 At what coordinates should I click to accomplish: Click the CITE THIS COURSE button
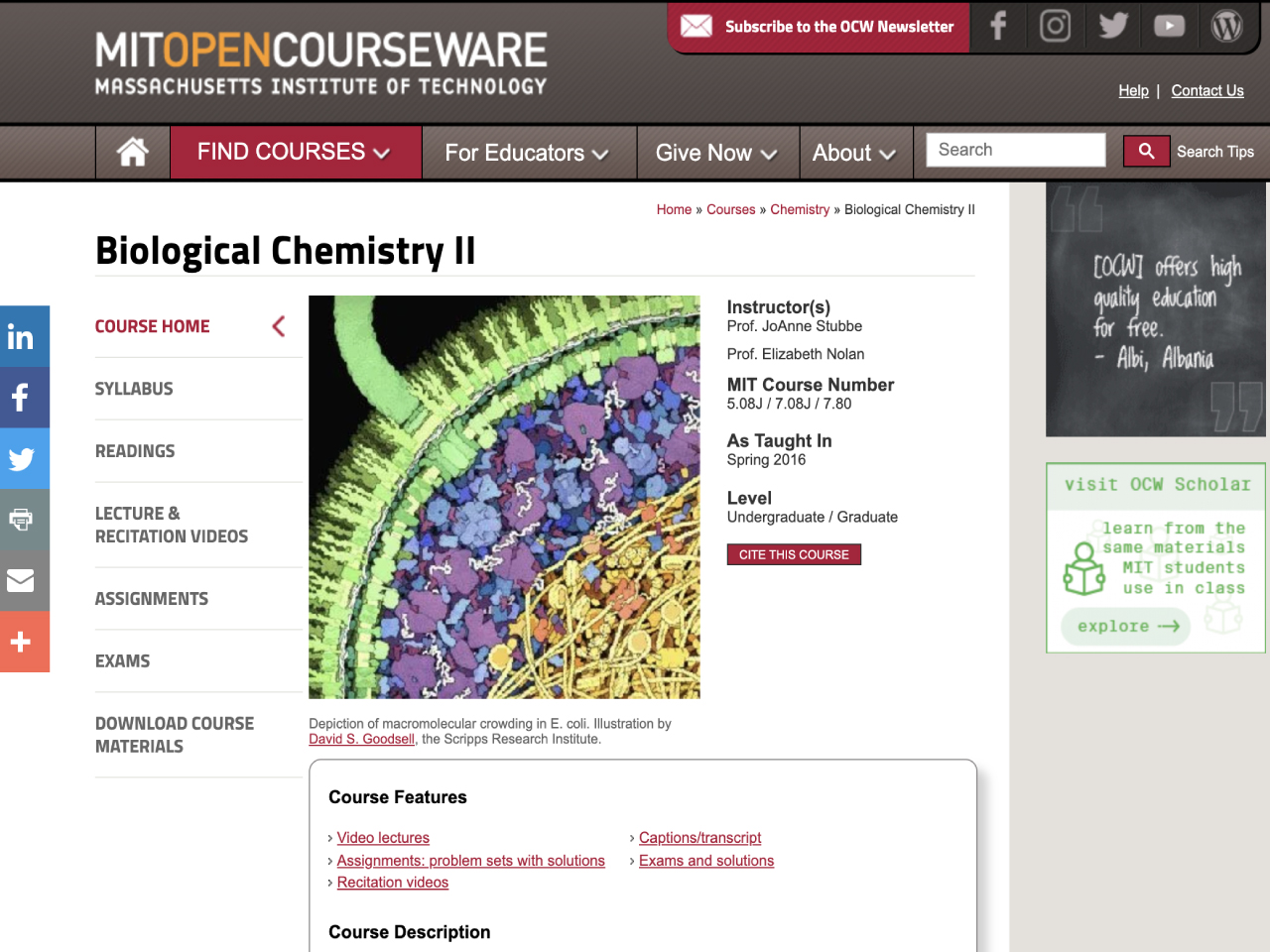click(794, 554)
